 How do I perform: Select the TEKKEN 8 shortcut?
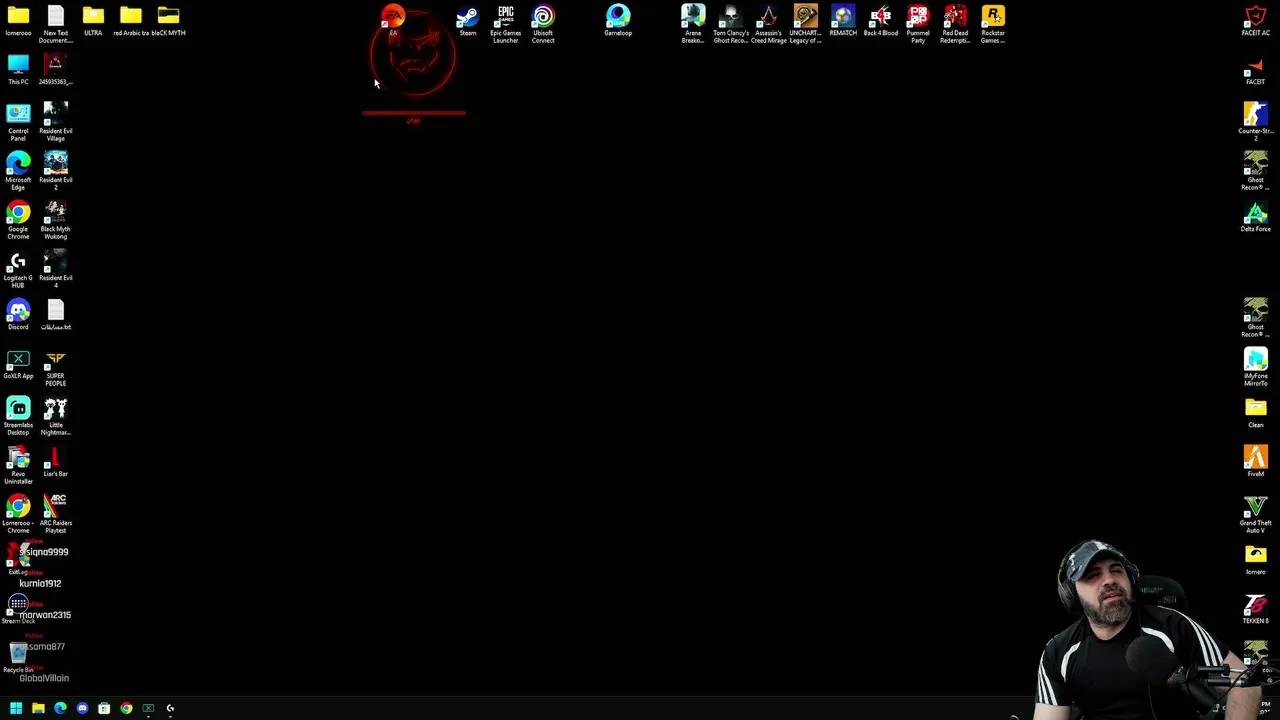pos(1256,609)
